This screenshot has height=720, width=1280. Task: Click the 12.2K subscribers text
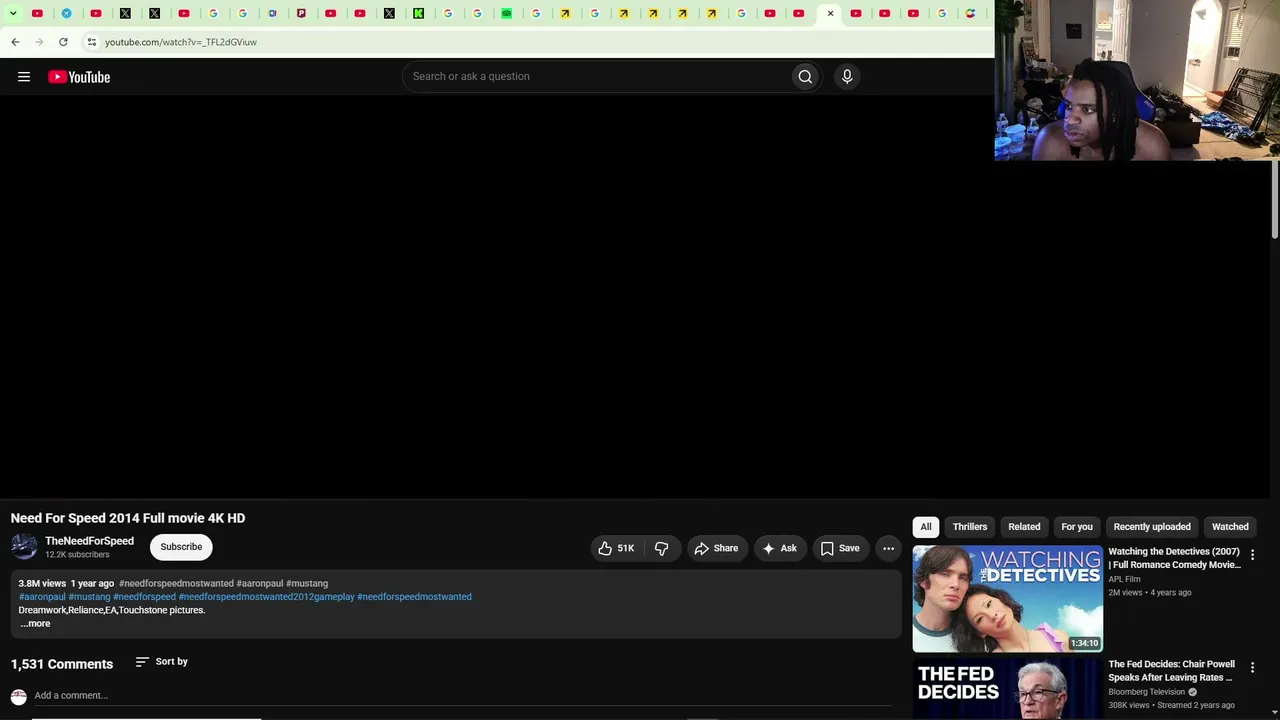point(77,555)
